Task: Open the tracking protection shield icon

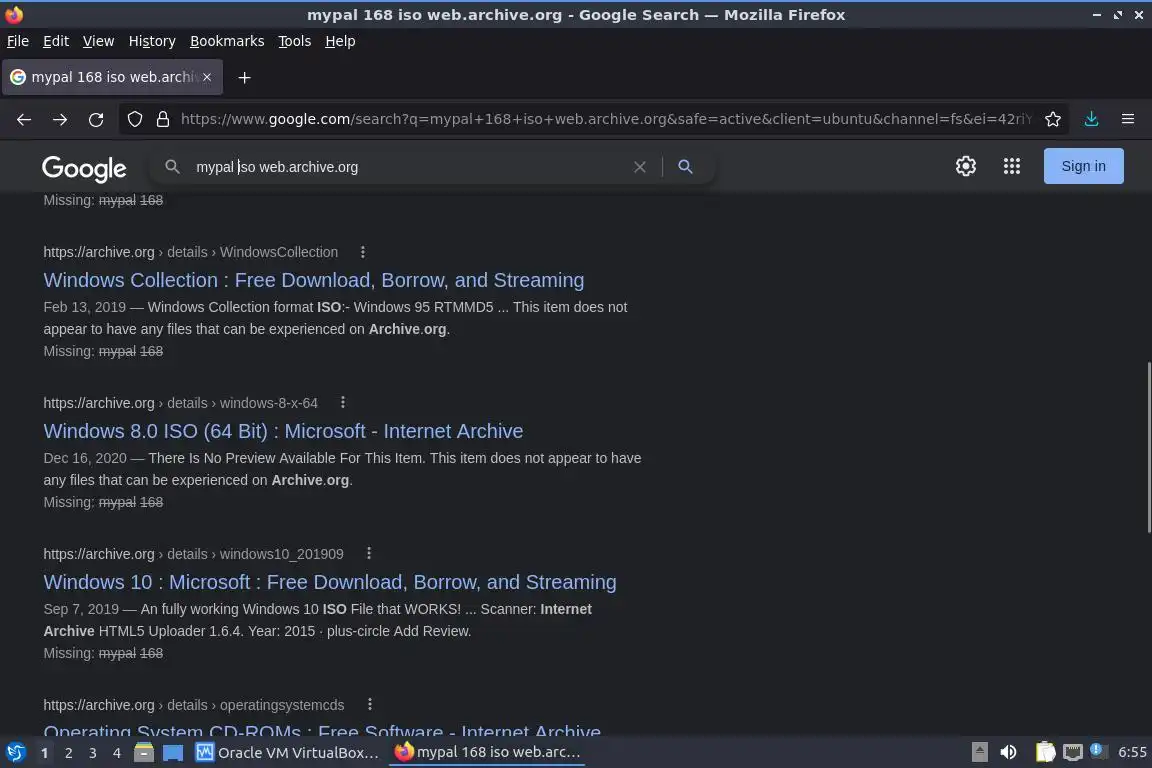Action: click(134, 119)
